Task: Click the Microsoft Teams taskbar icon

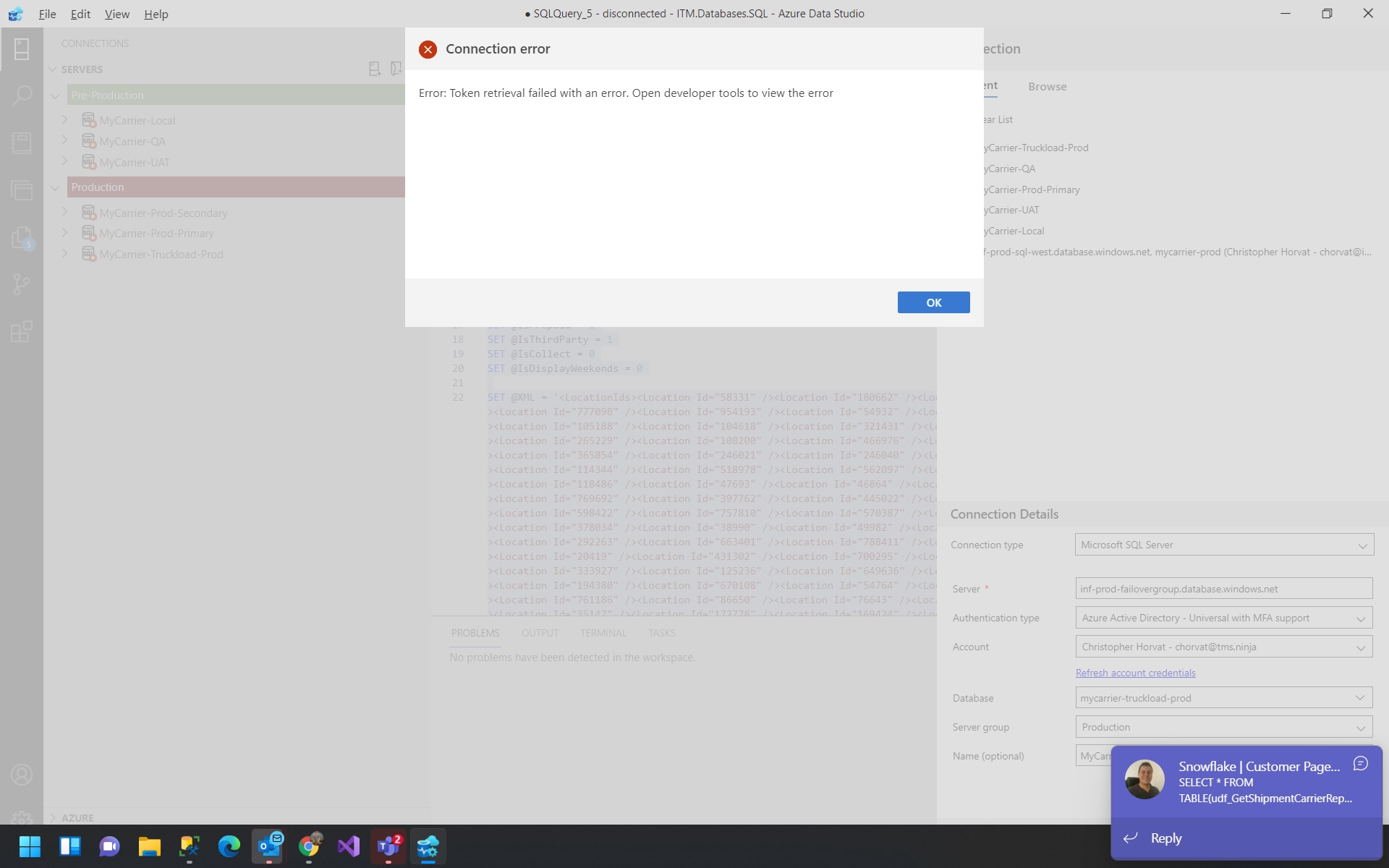Action: [388, 846]
